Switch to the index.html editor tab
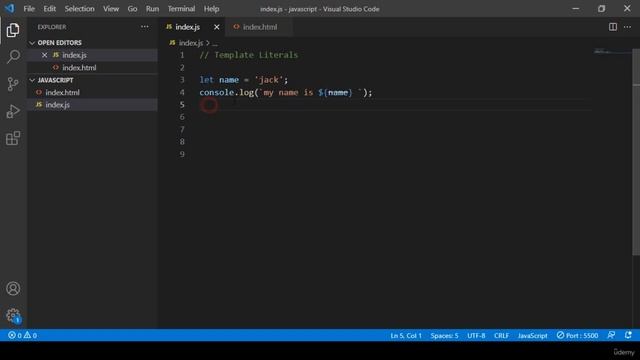The height and width of the screenshot is (360, 640). pos(259,27)
